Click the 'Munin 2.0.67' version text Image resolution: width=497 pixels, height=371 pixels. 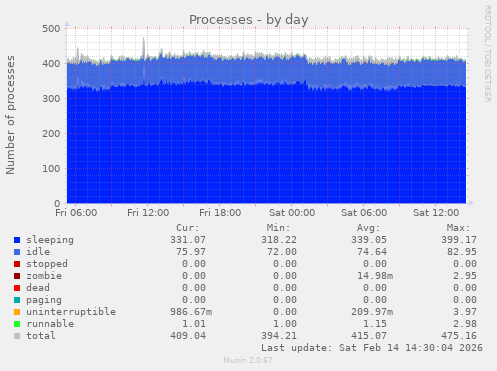248,360
